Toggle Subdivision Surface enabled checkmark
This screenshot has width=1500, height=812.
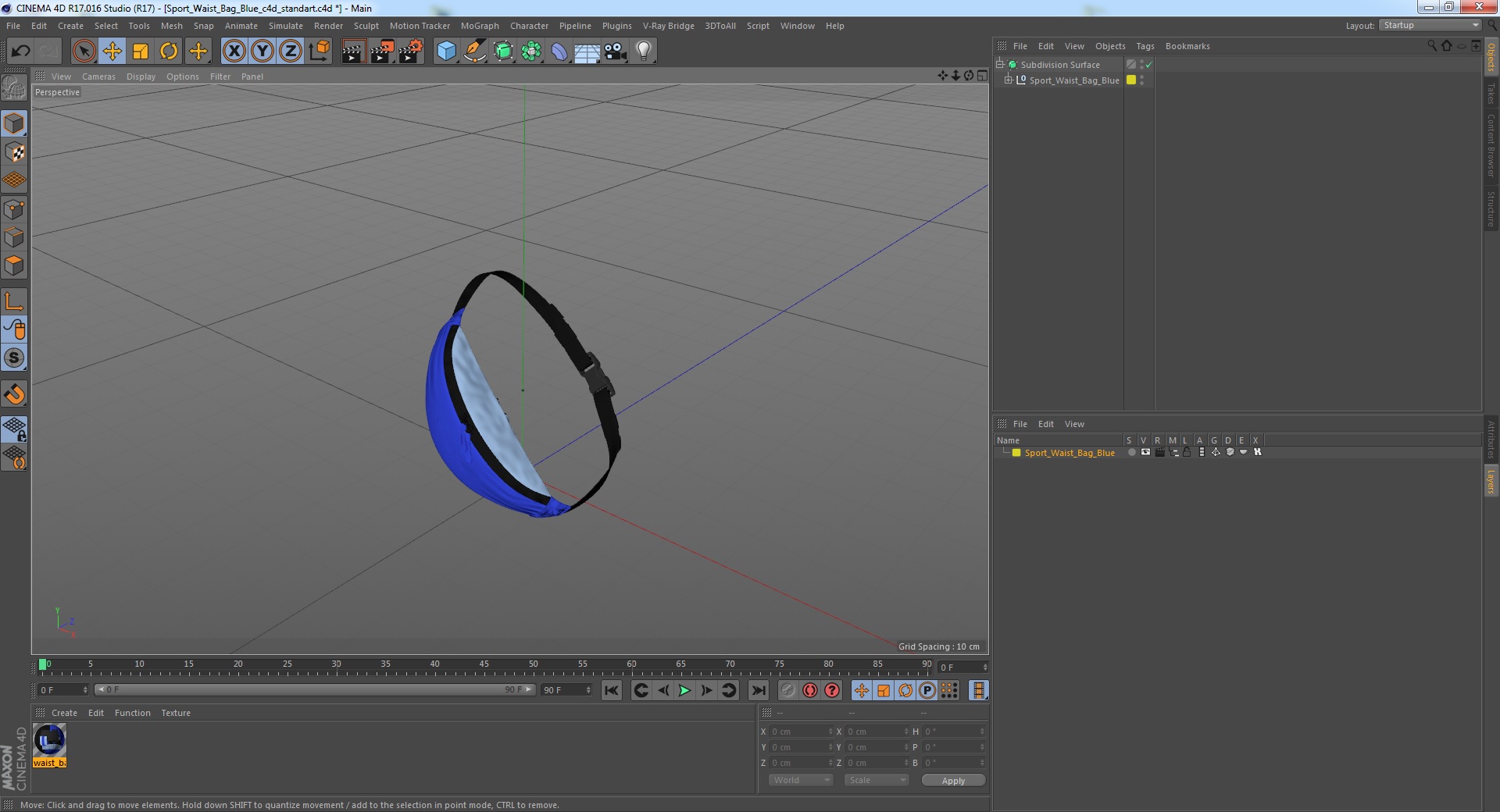(x=1149, y=65)
